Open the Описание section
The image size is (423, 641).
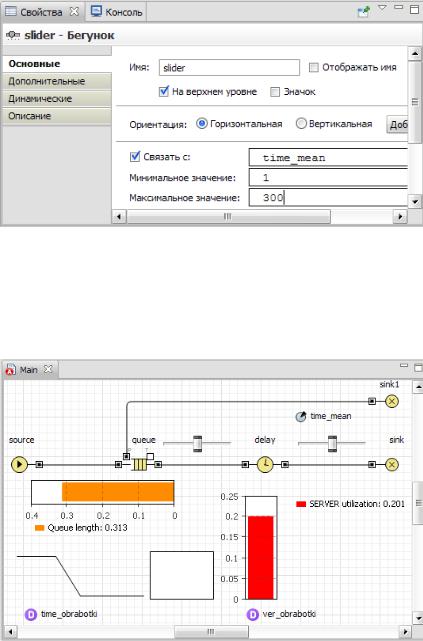56,116
